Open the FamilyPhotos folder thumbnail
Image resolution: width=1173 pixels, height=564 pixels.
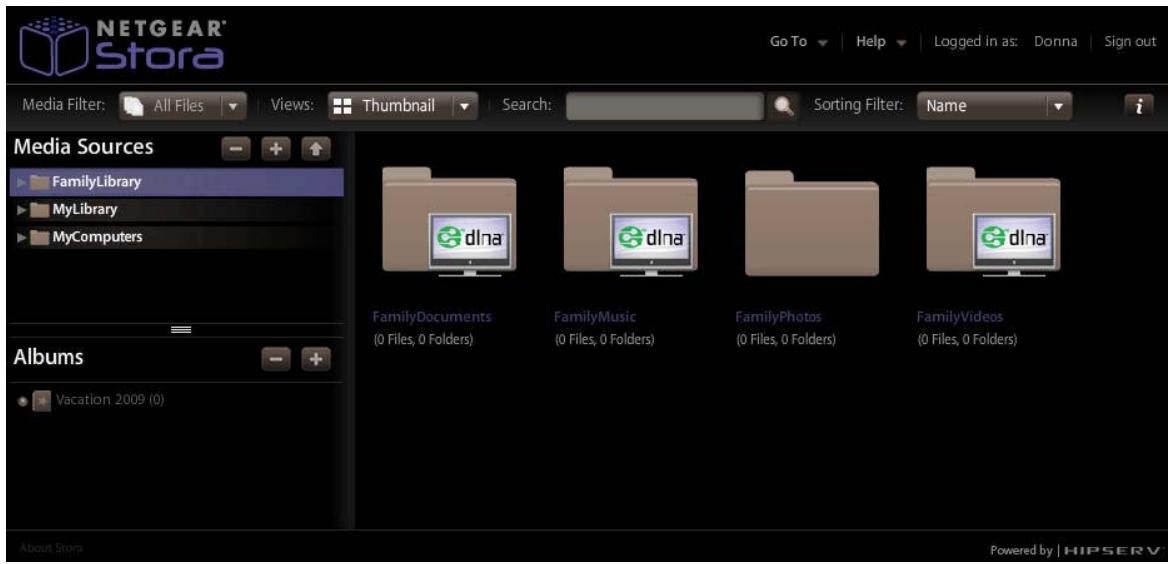point(812,224)
